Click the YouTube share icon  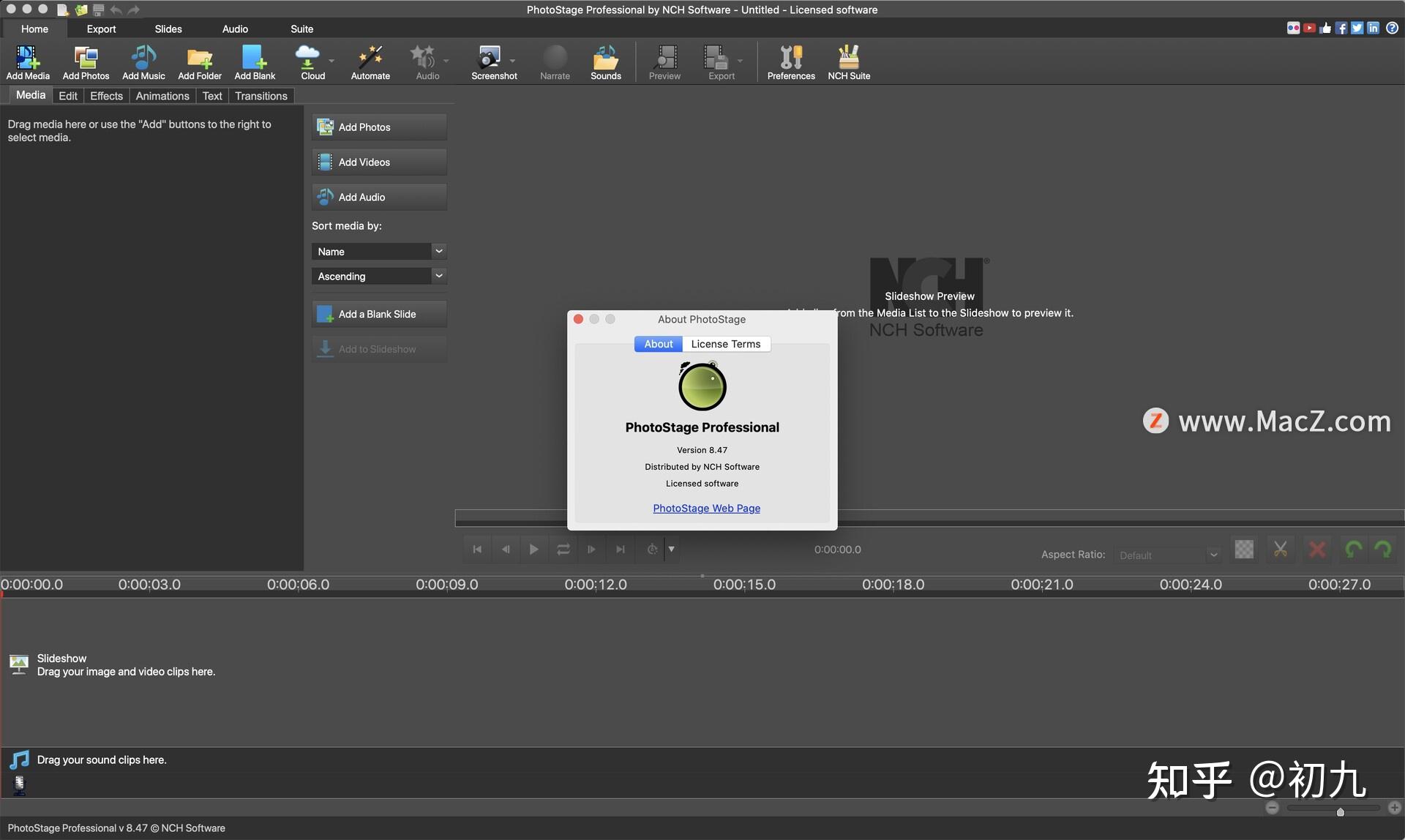pyautogui.click(x=1309, y=28)
